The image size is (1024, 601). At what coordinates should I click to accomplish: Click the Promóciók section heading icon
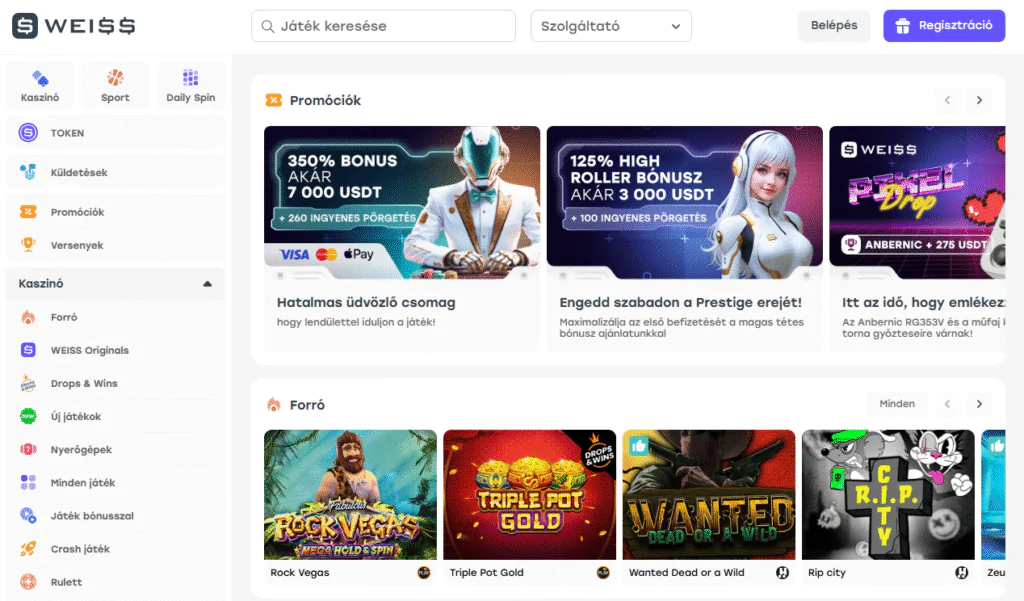pyautogui.click(x=274, y=100)
